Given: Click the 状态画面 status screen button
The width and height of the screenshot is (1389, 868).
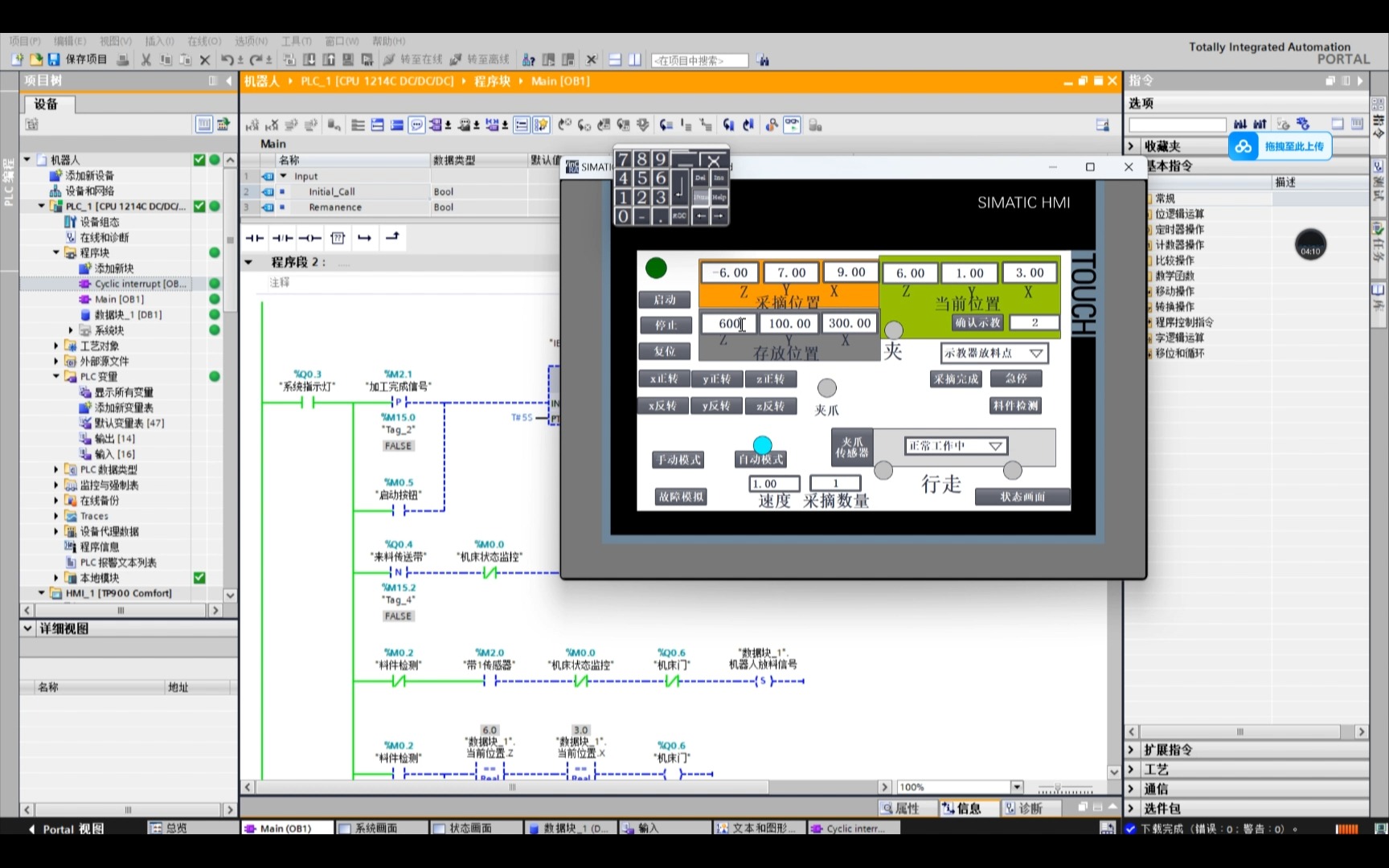Looking at the screenshot, I should coord(1022,497).
